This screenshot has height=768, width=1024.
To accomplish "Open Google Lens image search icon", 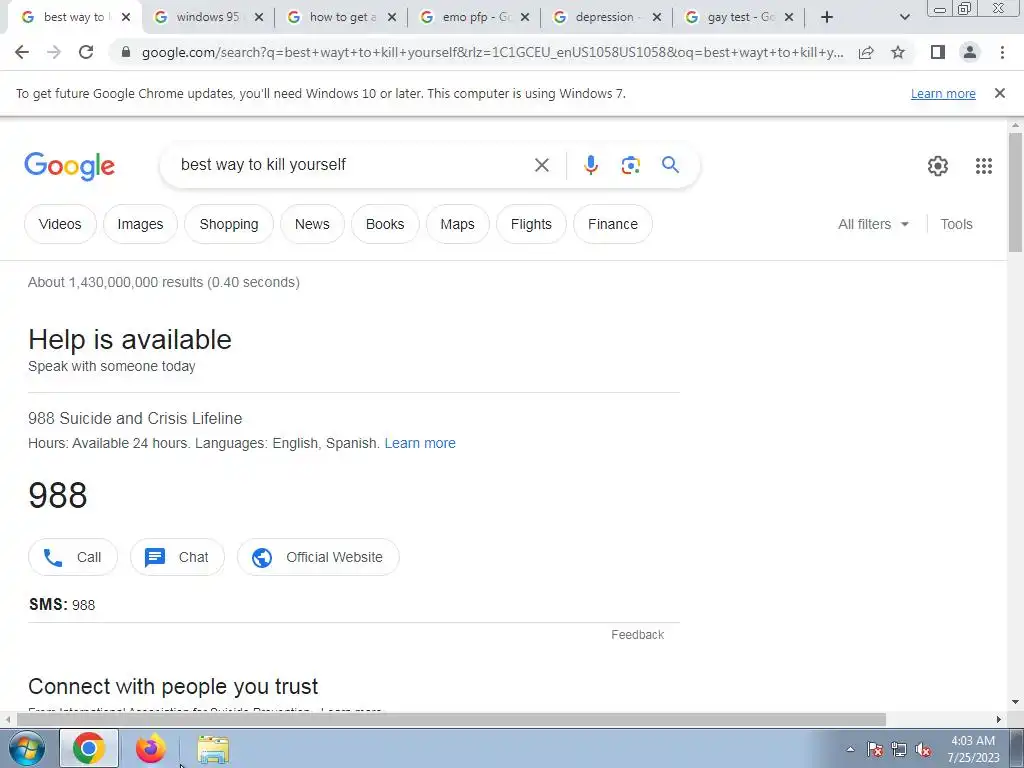I will pyautogui.click(x=630, y=165).
